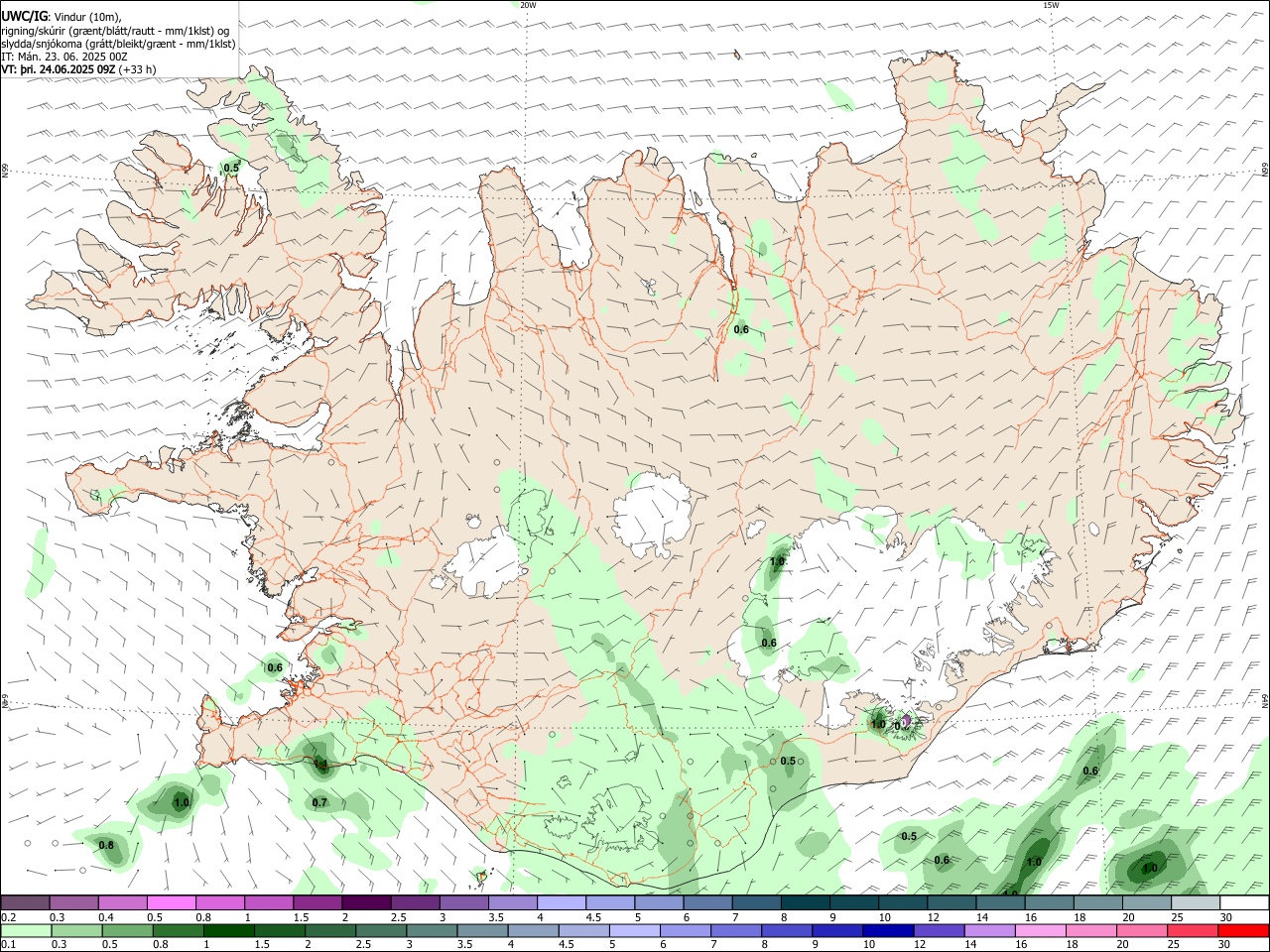Select the medium green 0.5 swatch in lower legend
1270x952 pixels.
click(x=127, y=930)
